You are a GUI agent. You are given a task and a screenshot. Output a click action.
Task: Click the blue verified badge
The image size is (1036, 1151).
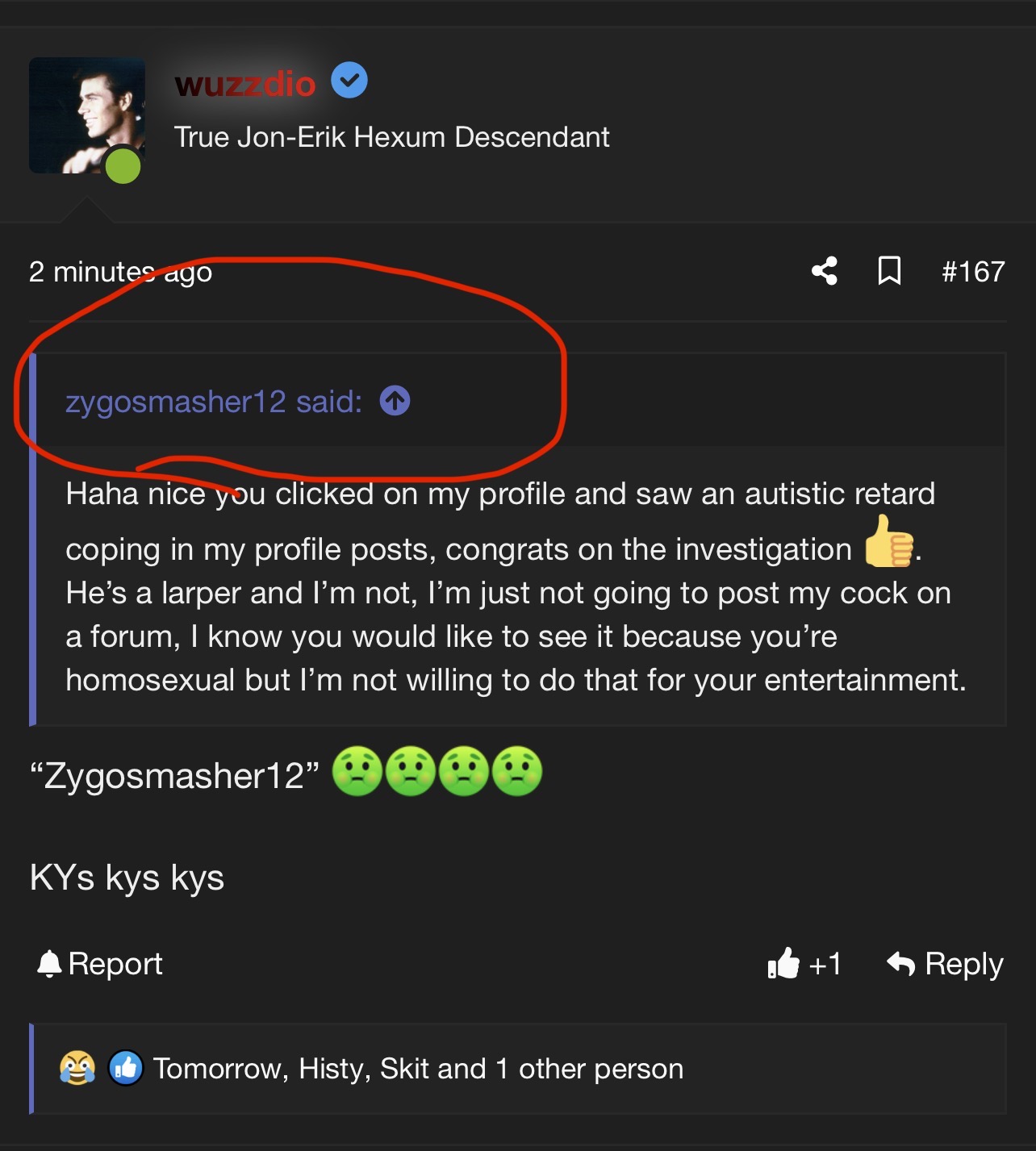[349, 81]
